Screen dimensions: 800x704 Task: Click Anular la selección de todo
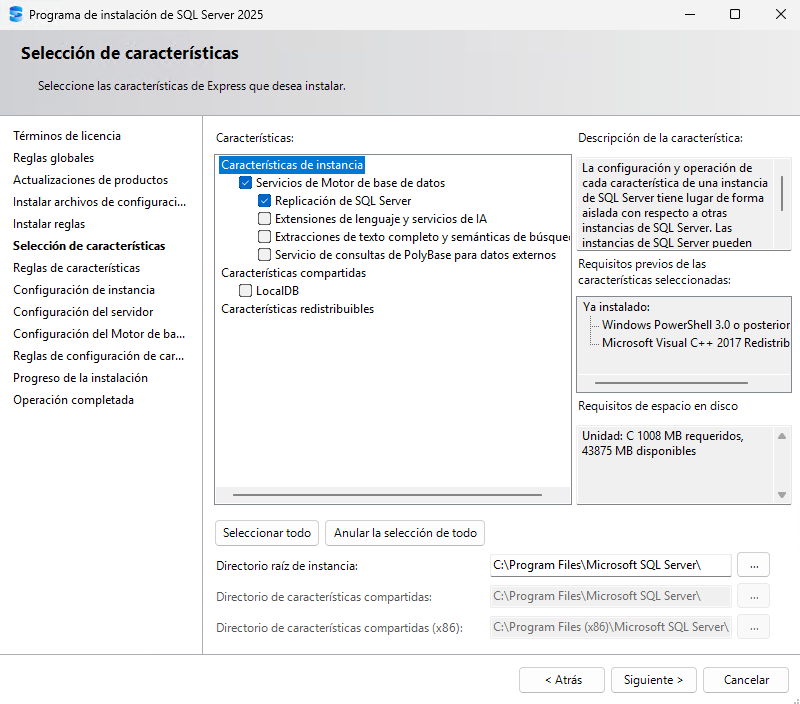(405, 533)
